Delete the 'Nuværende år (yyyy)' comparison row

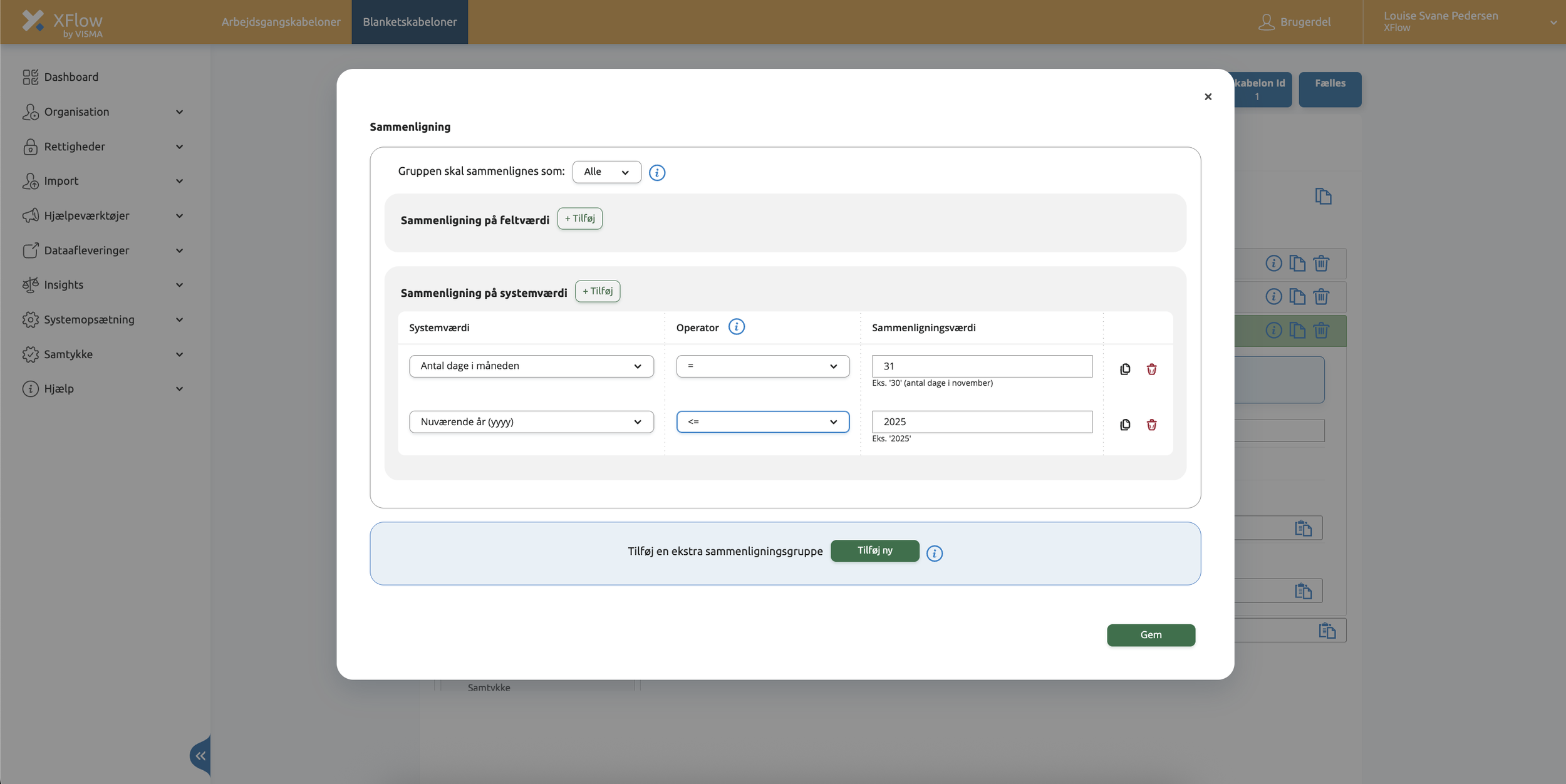tap(1151, 425)
